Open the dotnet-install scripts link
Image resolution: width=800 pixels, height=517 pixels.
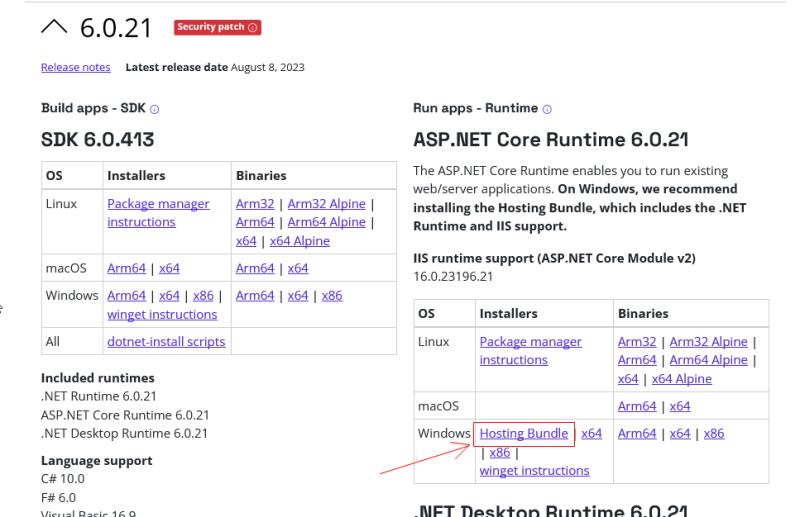tap(166, 341)
